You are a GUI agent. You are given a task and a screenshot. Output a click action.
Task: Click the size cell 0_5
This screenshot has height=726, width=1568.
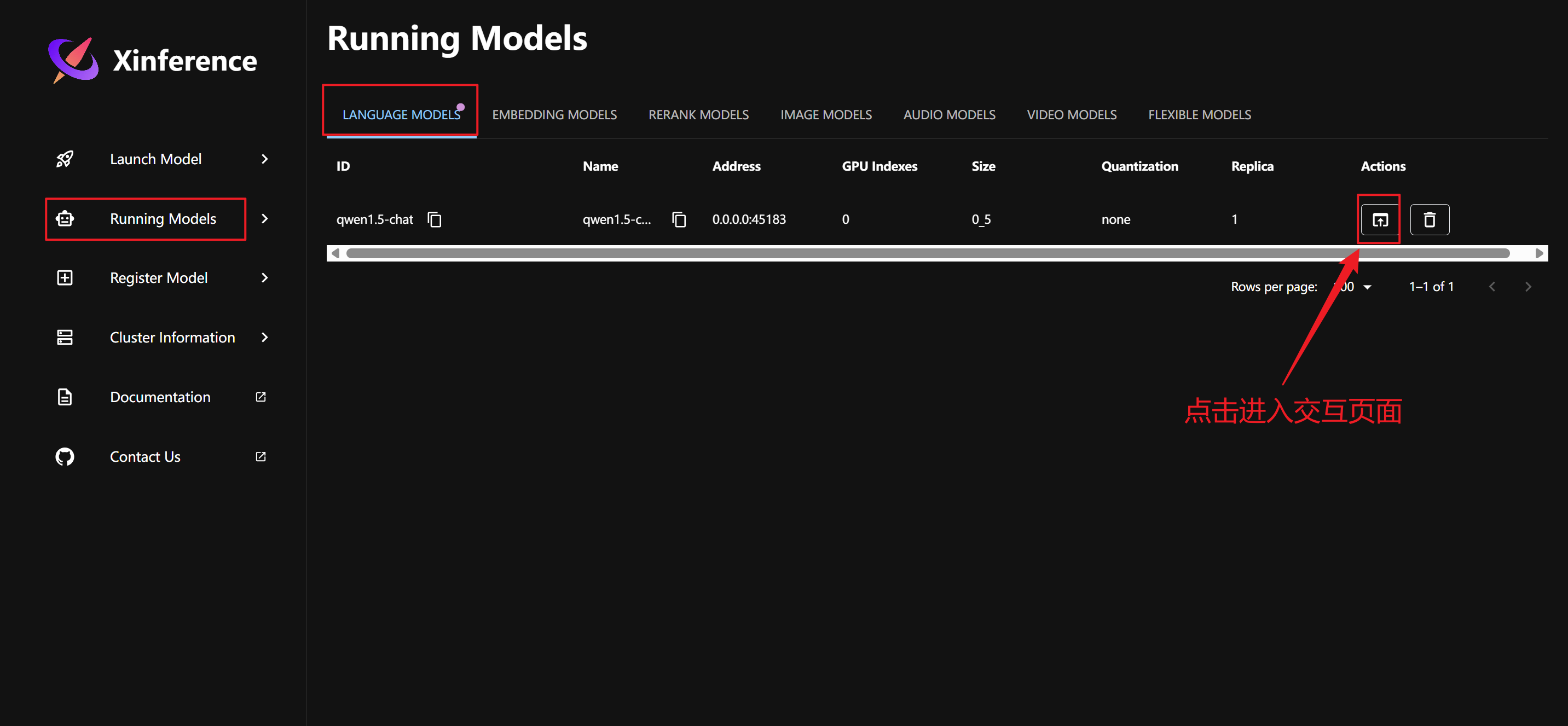click(x=981, y=219)
